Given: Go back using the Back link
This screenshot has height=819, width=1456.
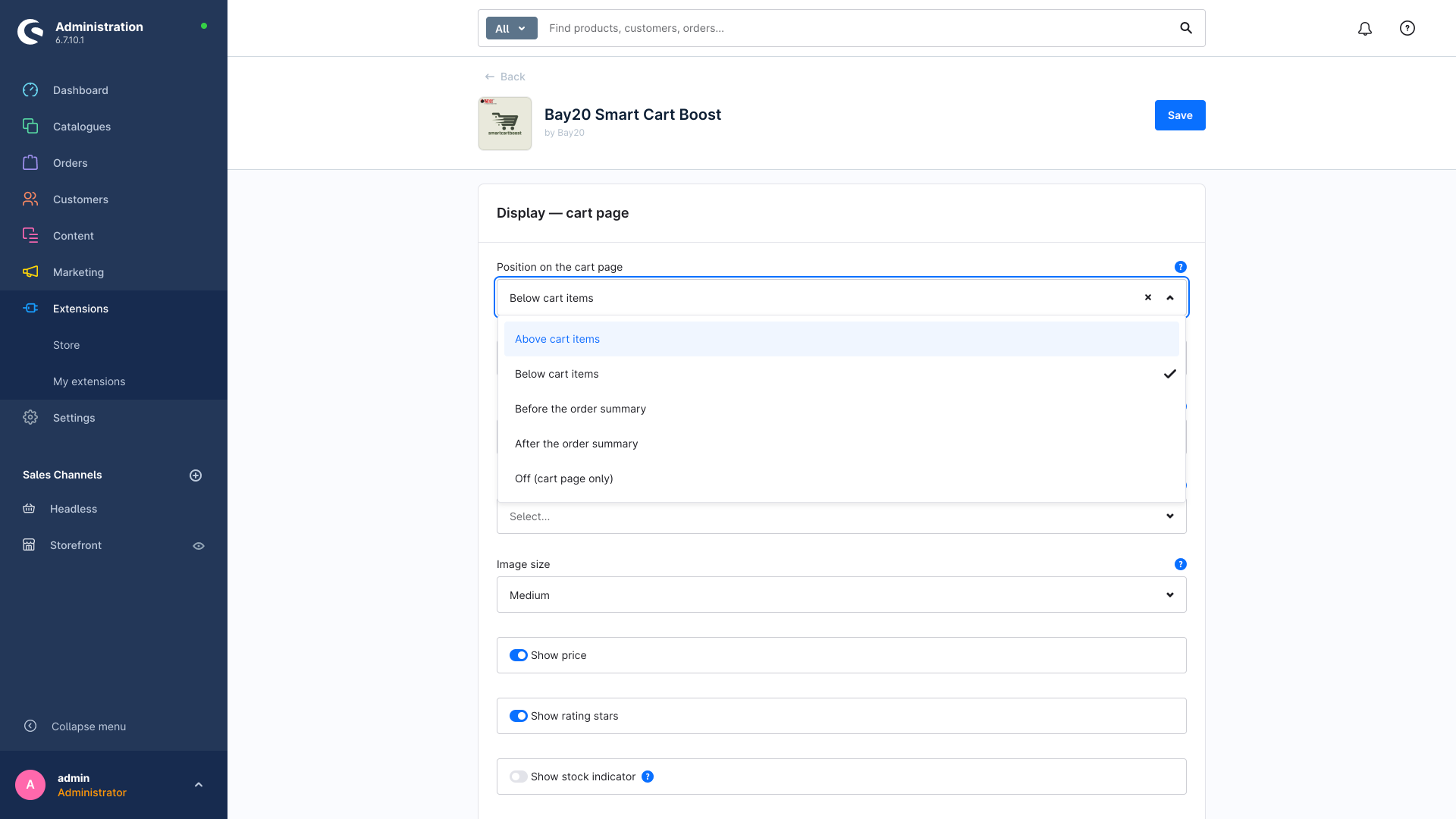Looking at the screenshot, I should 505,77.
